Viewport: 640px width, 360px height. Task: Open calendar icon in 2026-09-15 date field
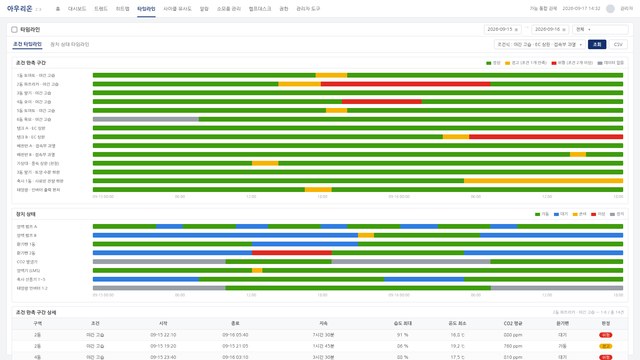516,29
